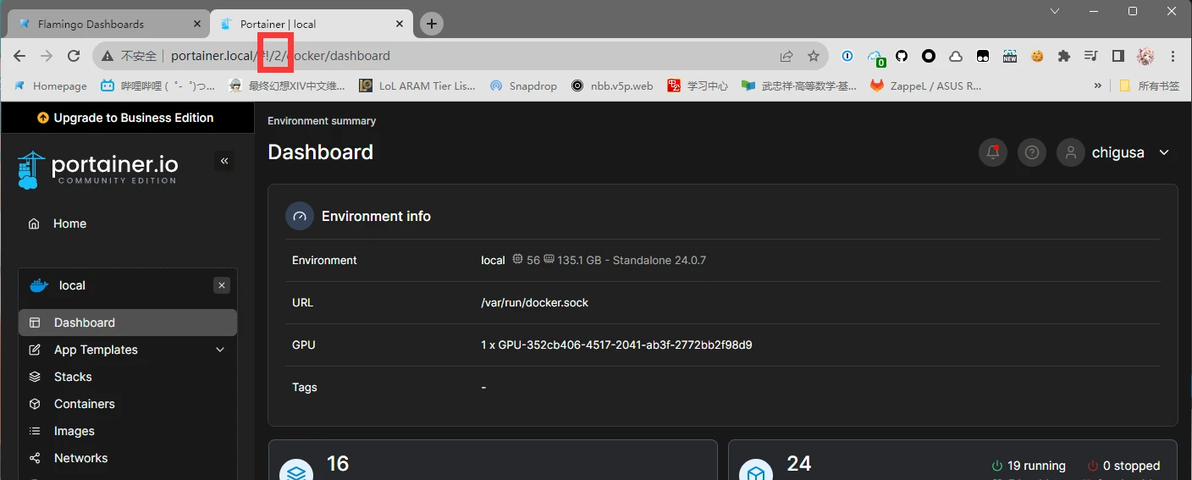This screenshot has height=480, width=1192.
Task: Open Containers in the sidebar
Action: point(128,404)
